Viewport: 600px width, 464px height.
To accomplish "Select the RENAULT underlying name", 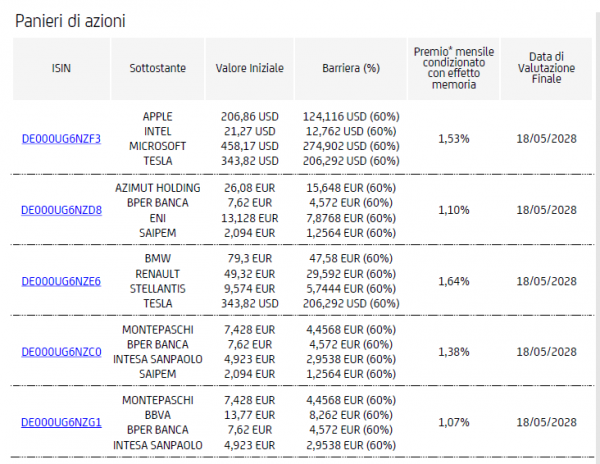I will point(158,274).
